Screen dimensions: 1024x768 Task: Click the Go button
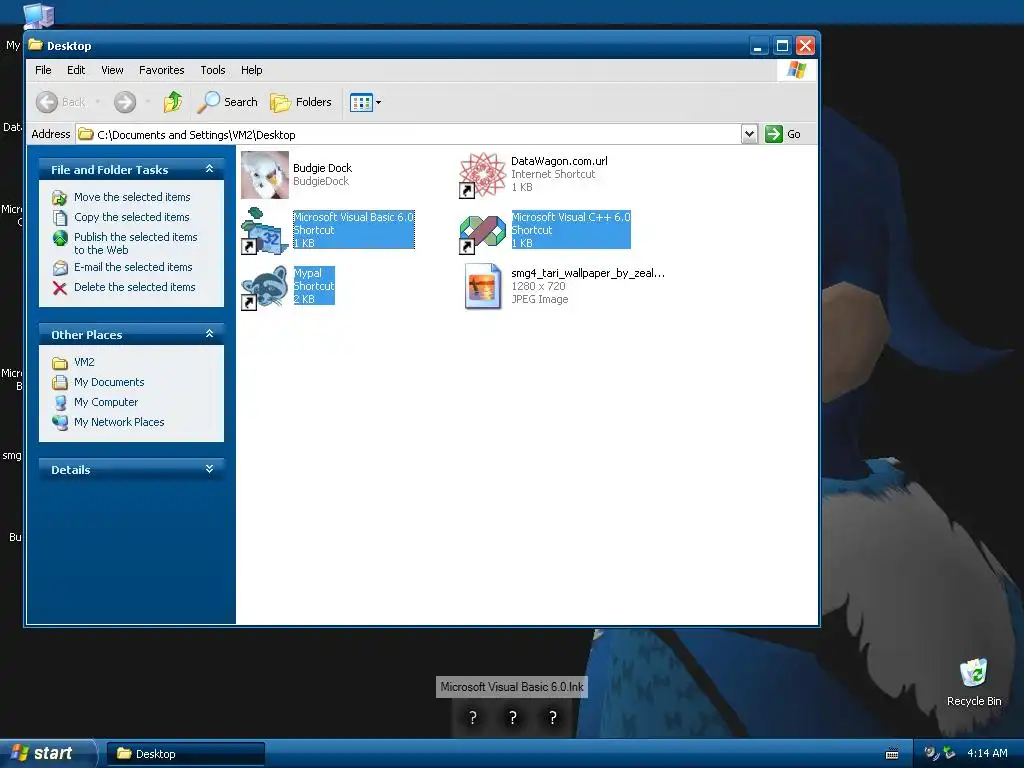(783, 134)
